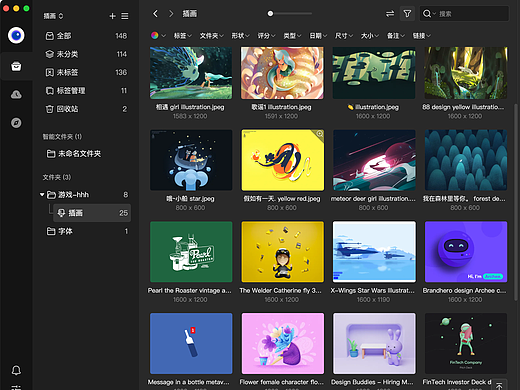Select 全部 in the sidebar
Image resolution: width=520 pixels, height=390 pixels.
[x=86, y=36]
